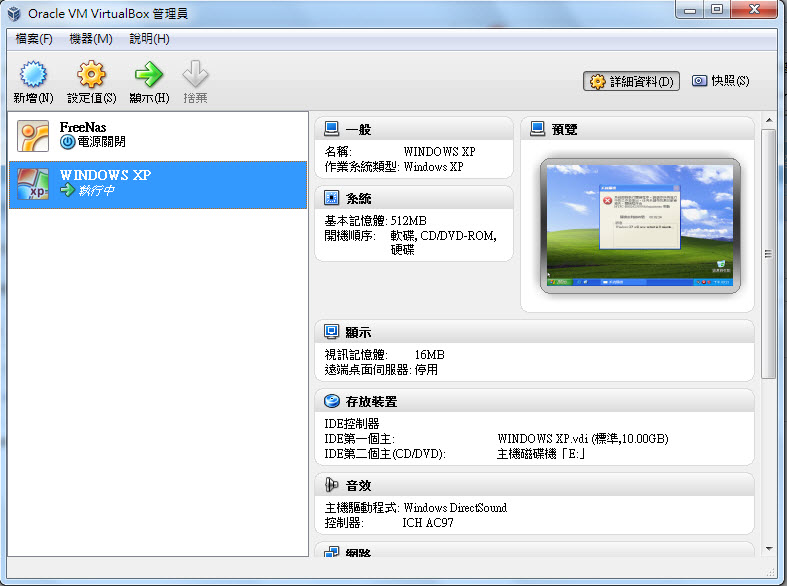Viewport: 787px width, 586px height.
Task: Click the 視訊記憶體 16MB value
Action: pyautogui.click(x=430, y=355)
